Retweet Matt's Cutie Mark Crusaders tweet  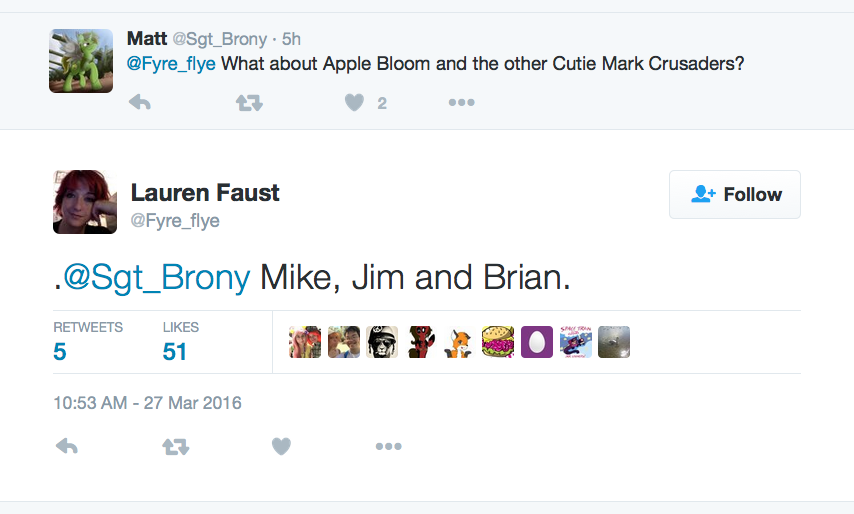coord(249,102)
